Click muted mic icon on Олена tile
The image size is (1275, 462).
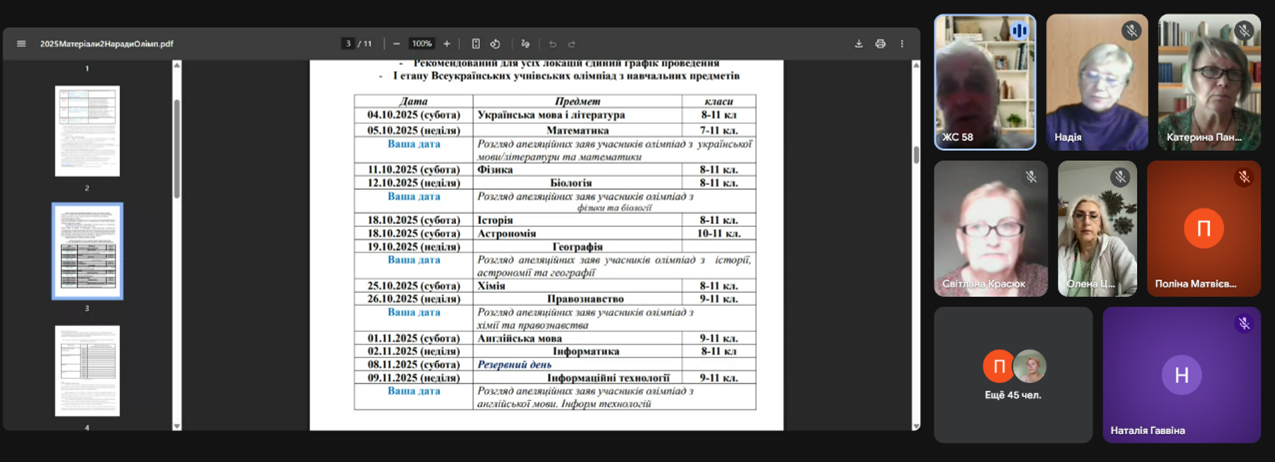(x=1121, y=177)
